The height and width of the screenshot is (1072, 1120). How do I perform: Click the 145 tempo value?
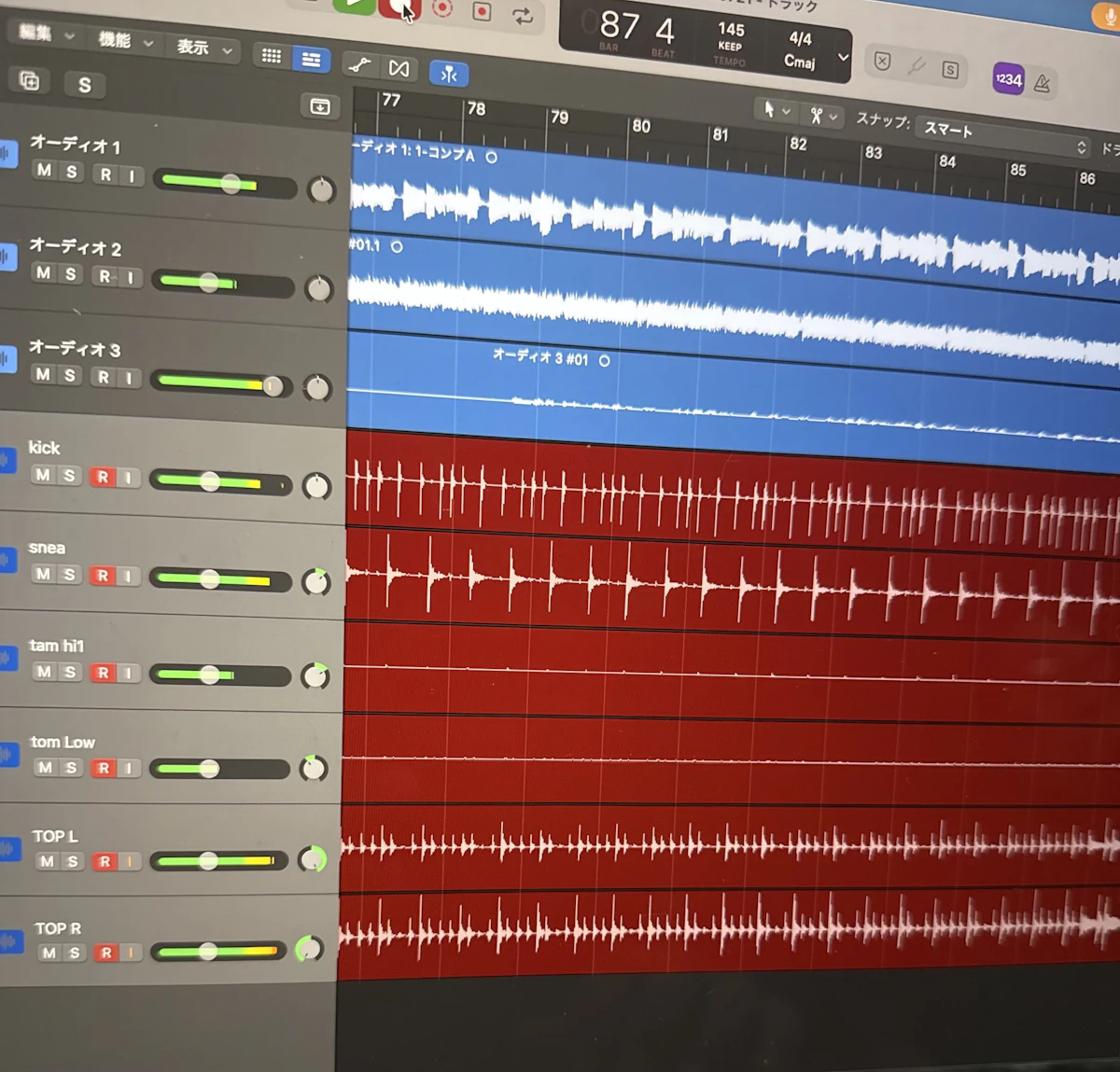coord(731,30)
